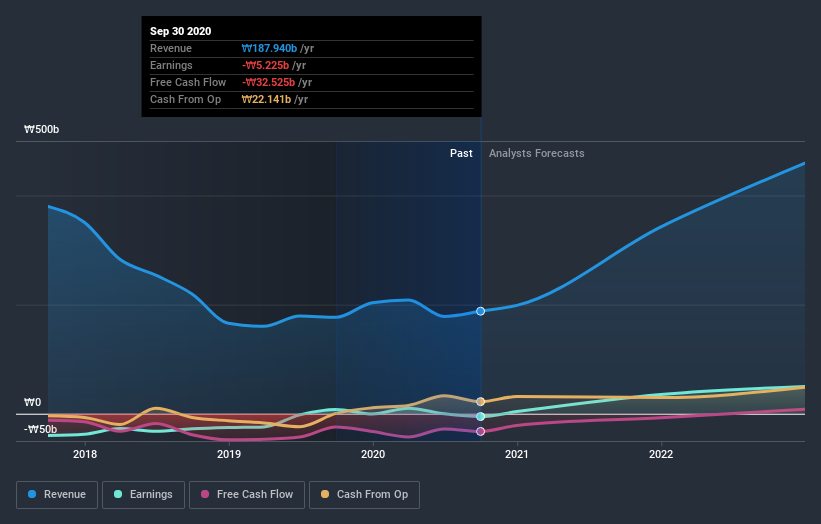Click the ₩500b y-axis label

pos(41,129)
